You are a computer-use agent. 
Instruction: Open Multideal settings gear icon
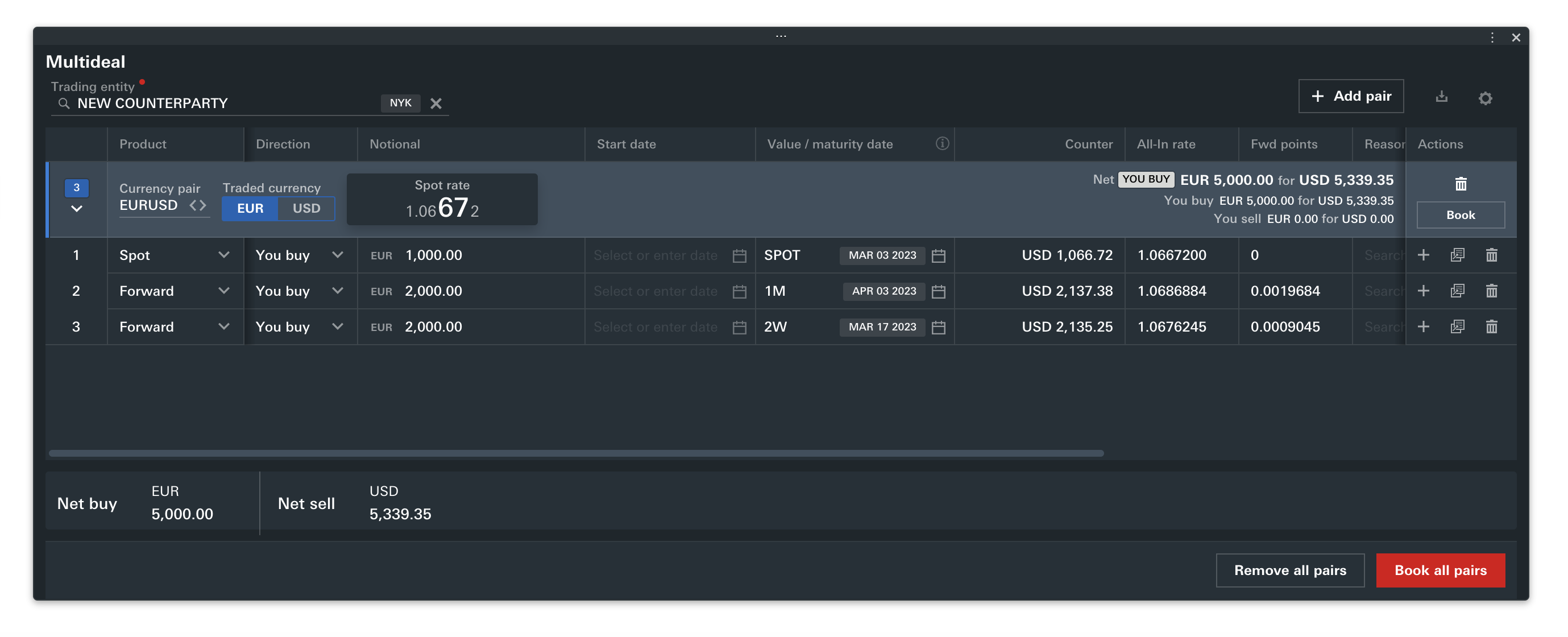click(1484, 98)
